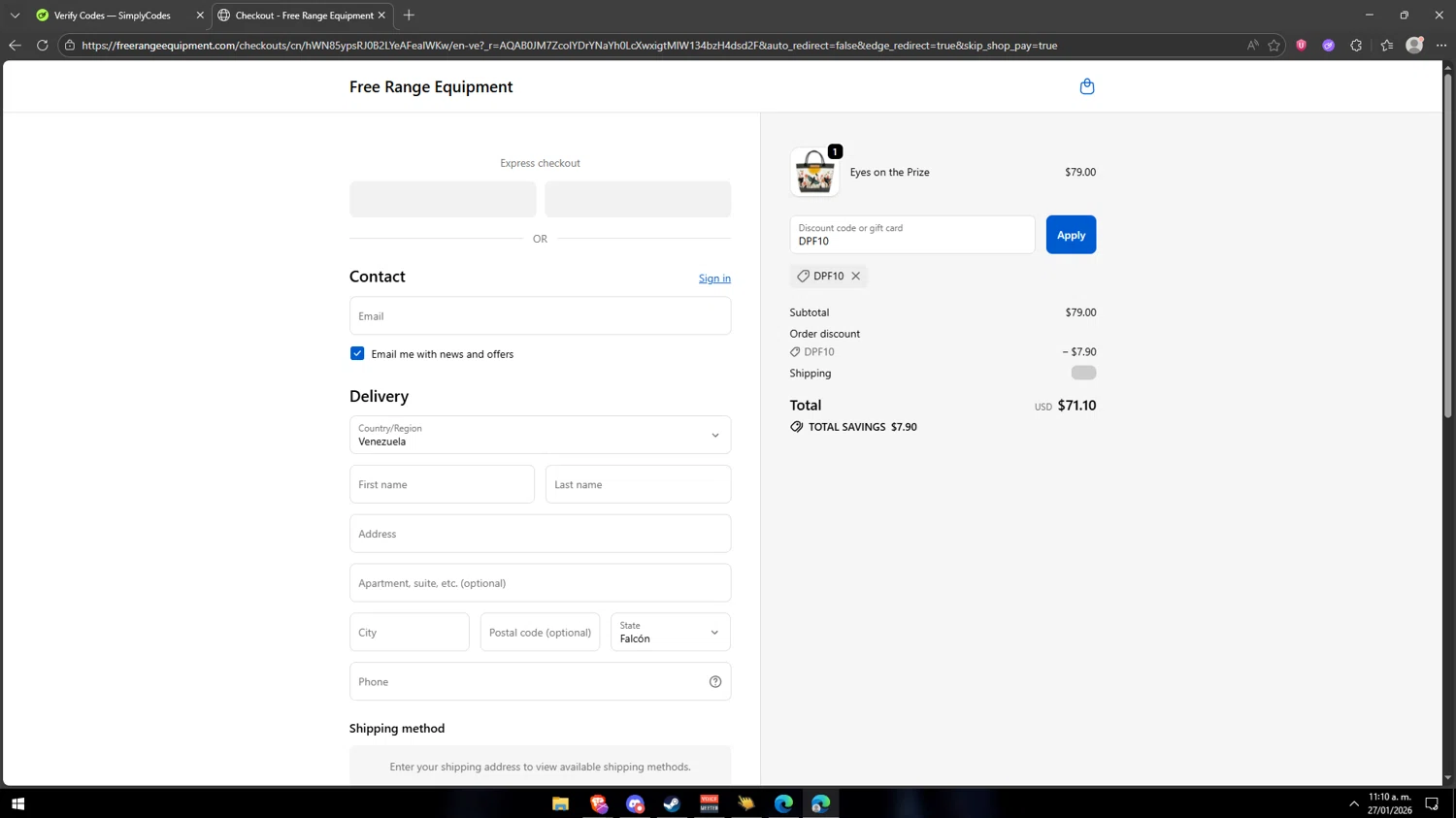Open browser extensions puzzle icon
Screen dimensions: 1456x818
pos(1356,46)
